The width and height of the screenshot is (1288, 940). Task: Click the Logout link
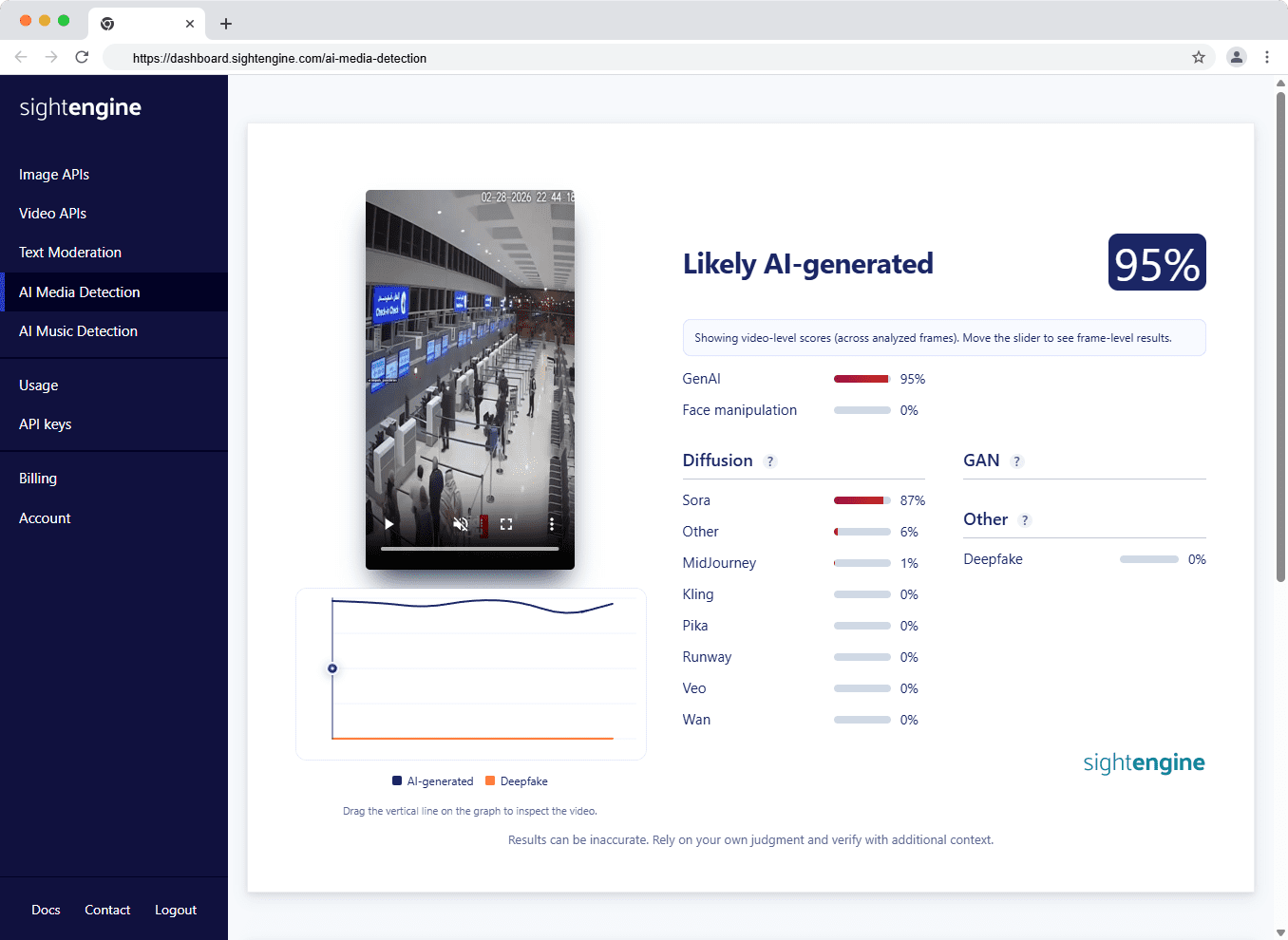tap(176, 910)
